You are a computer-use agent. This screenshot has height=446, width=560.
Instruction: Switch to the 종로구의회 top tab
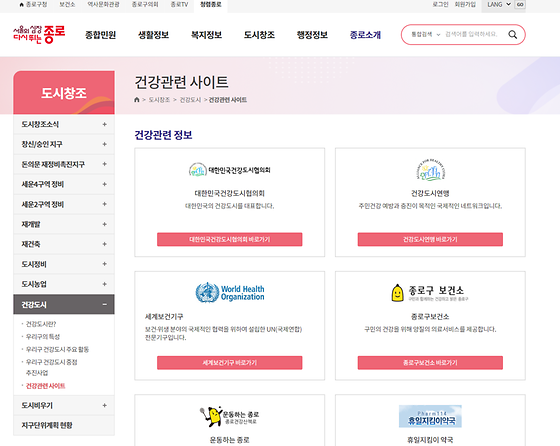pos(145,5)
